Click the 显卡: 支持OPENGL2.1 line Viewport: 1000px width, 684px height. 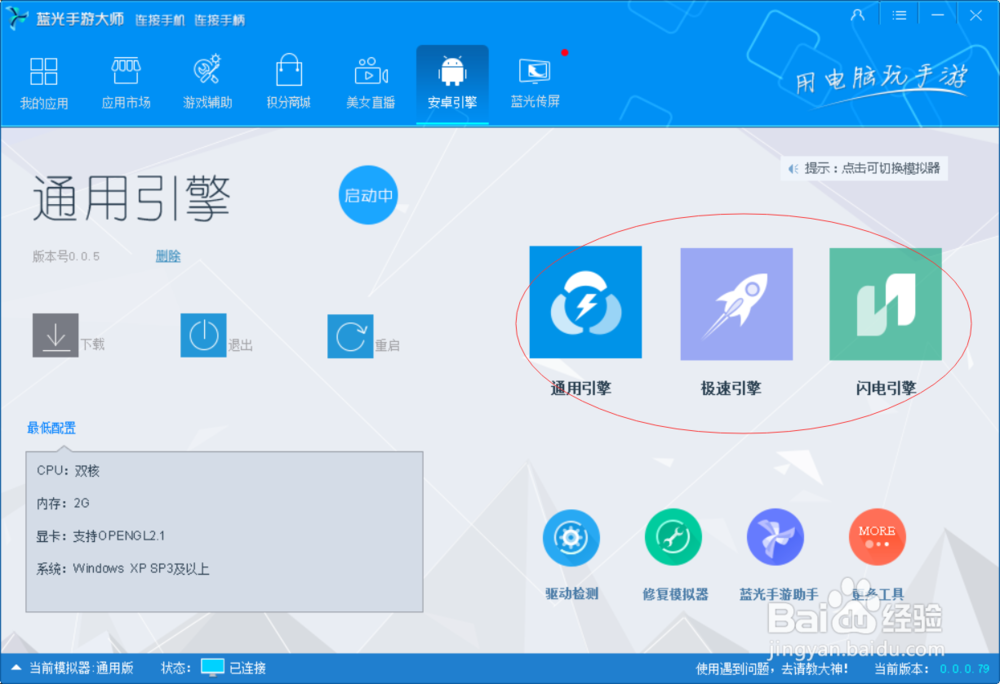[101, 535]
